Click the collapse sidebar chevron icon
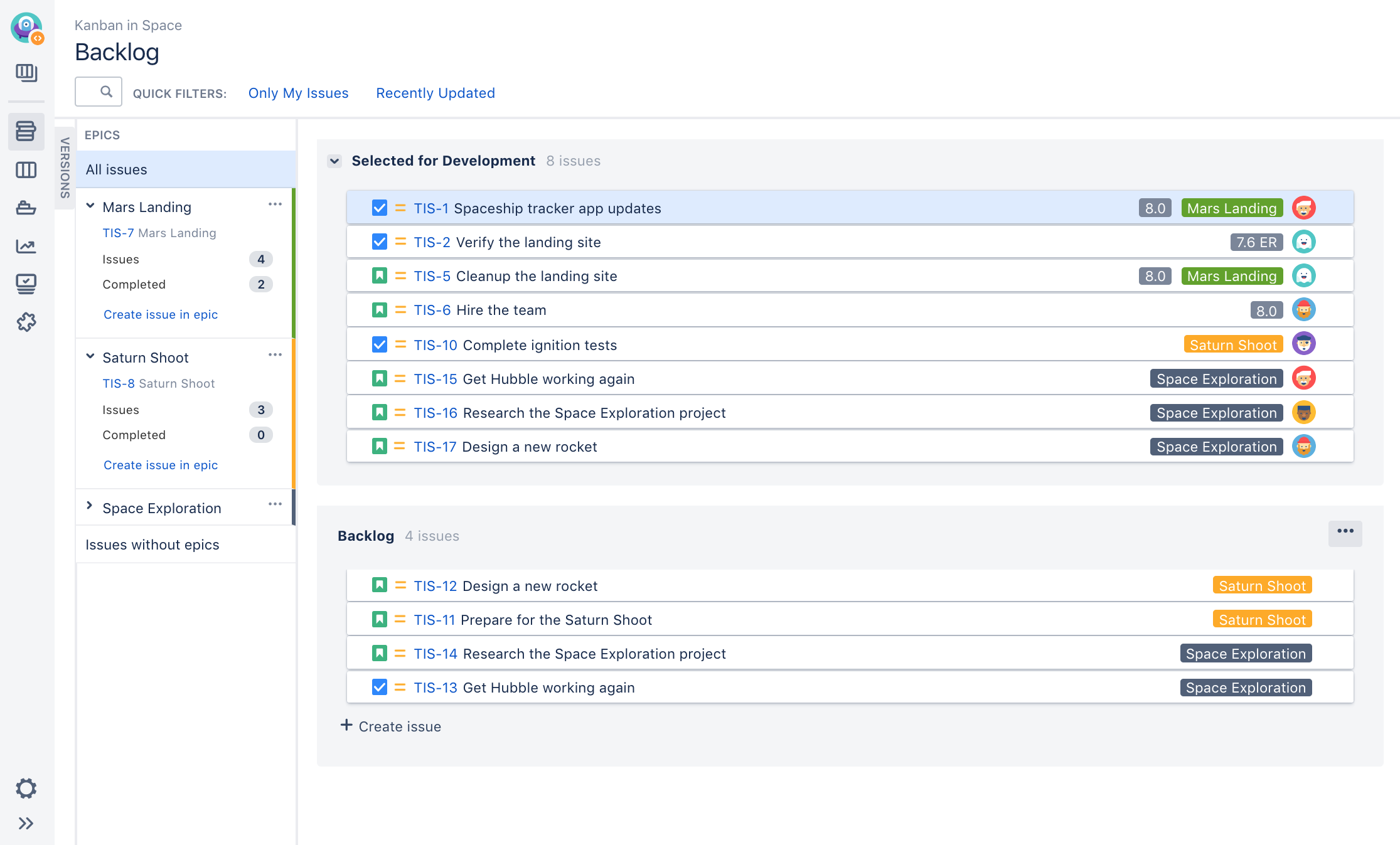Viewport: 1400px width, 845px height. tap(26, 823)
